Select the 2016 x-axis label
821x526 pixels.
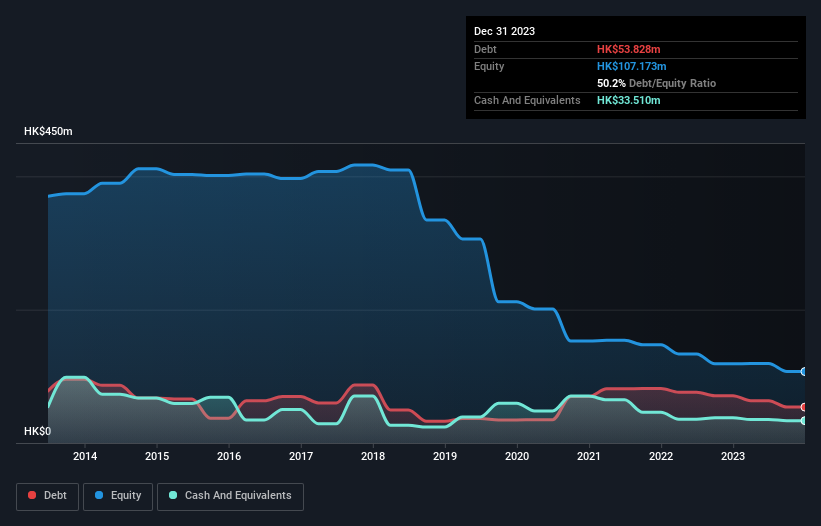pos(229,456)
